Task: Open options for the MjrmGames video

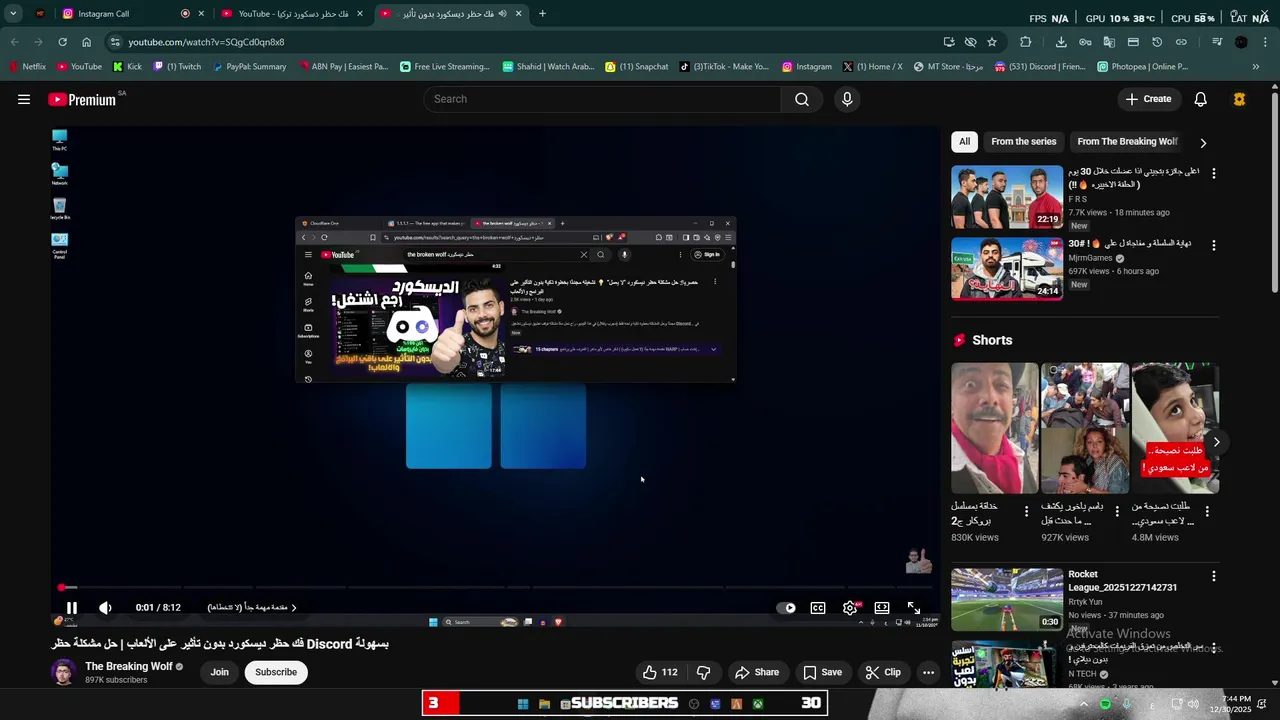Action: click(1214, 245)
